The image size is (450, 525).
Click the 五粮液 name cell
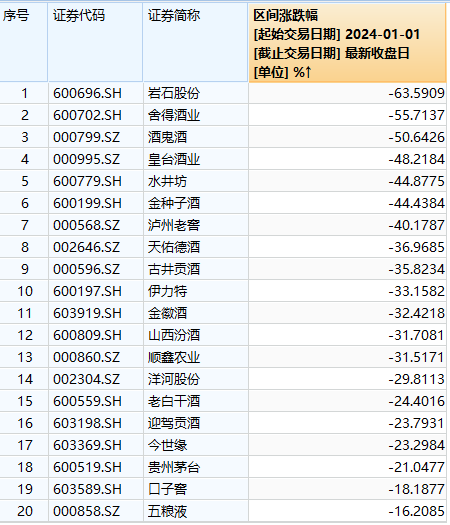pos(196,511)
